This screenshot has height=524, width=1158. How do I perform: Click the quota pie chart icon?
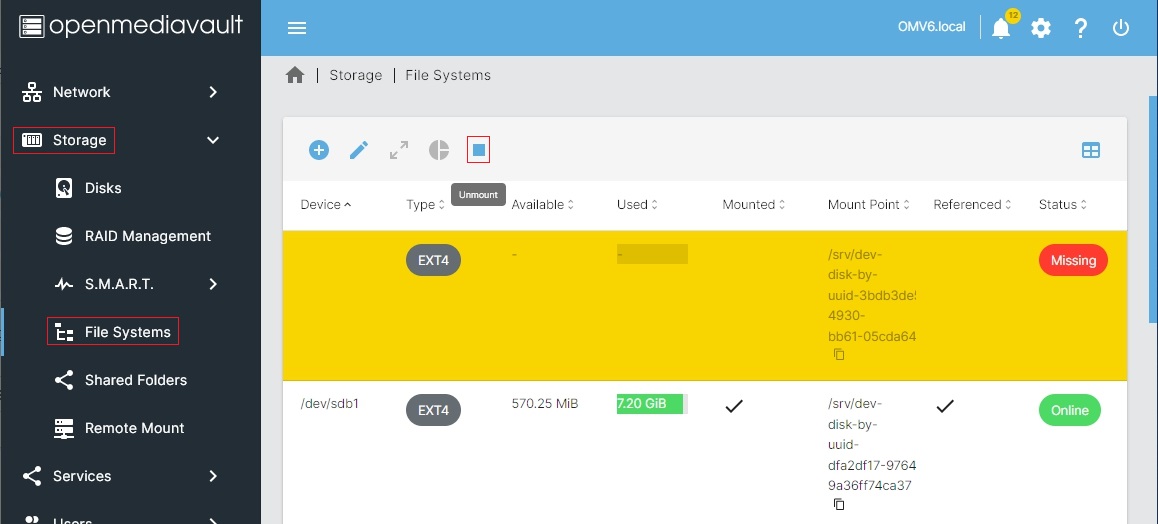click(439, 150)
